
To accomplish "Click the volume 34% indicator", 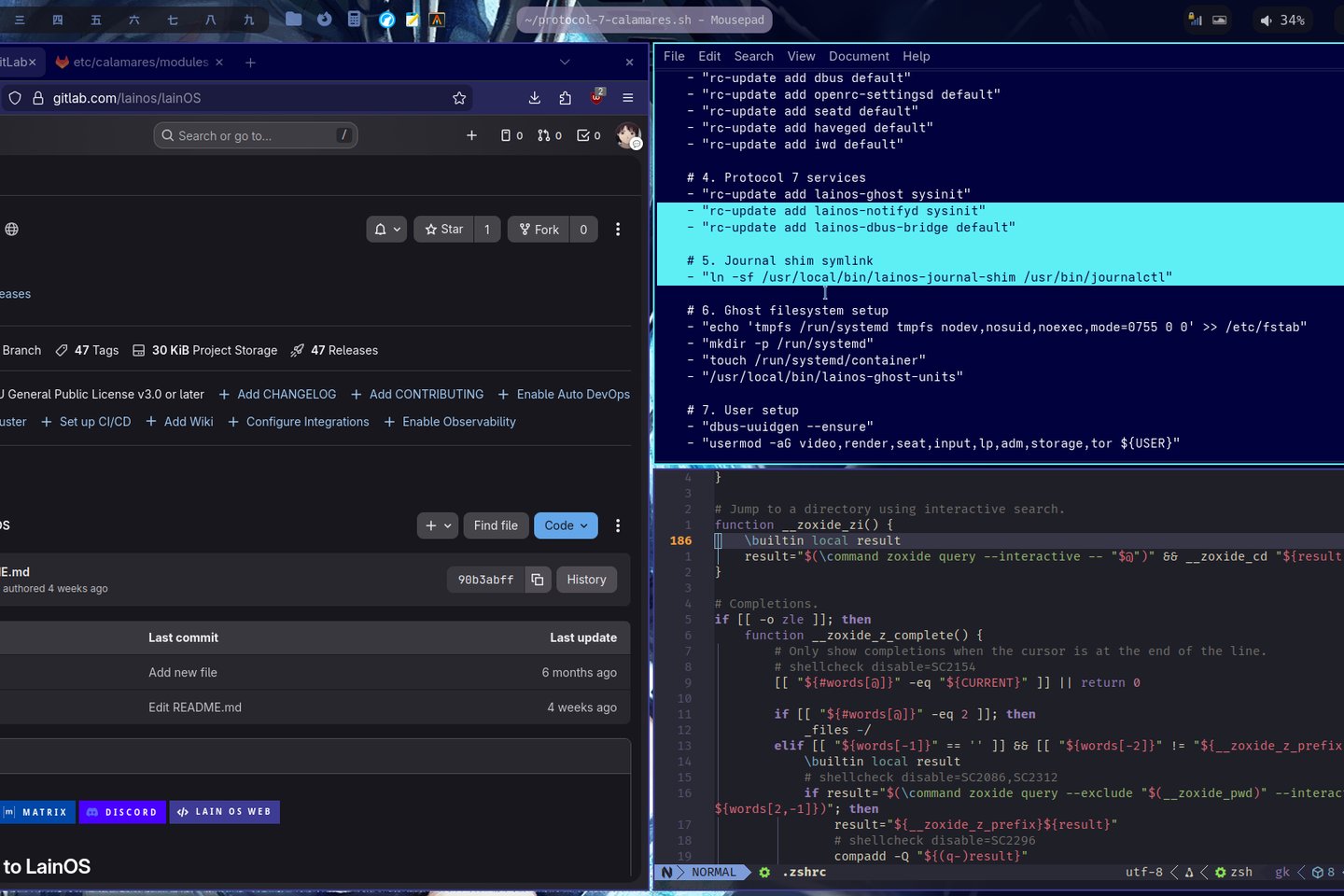I will pyautogui.click(x=1282, y=20).
